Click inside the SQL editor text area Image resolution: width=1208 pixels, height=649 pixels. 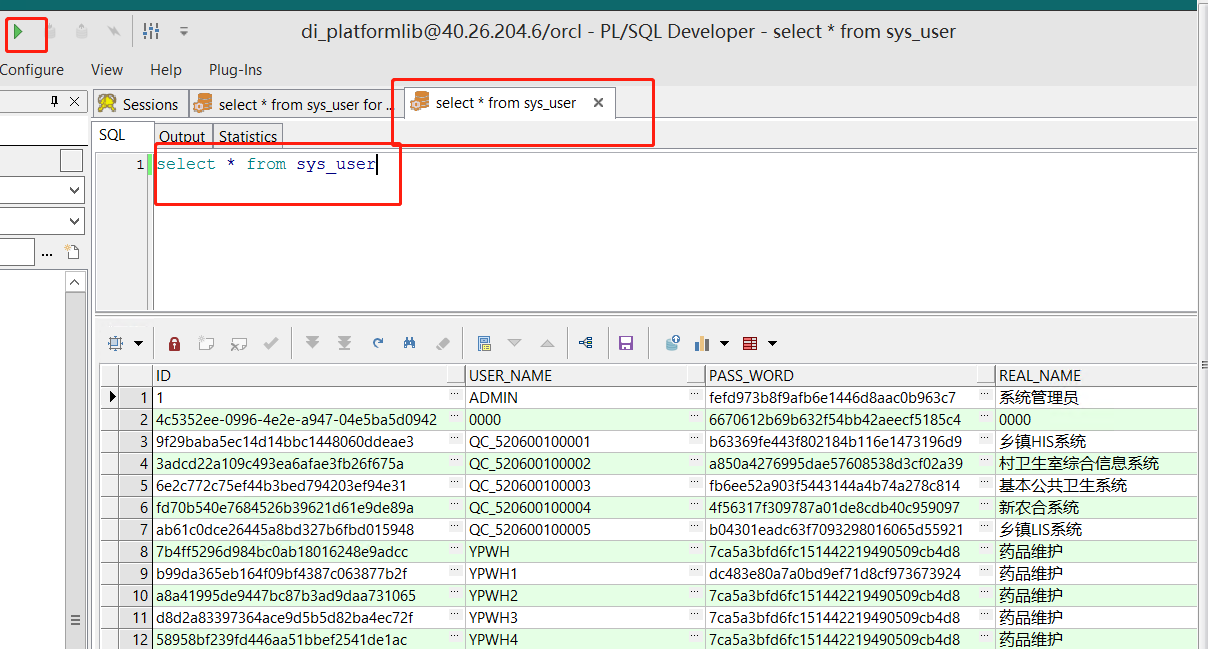(x=675, y=232)
